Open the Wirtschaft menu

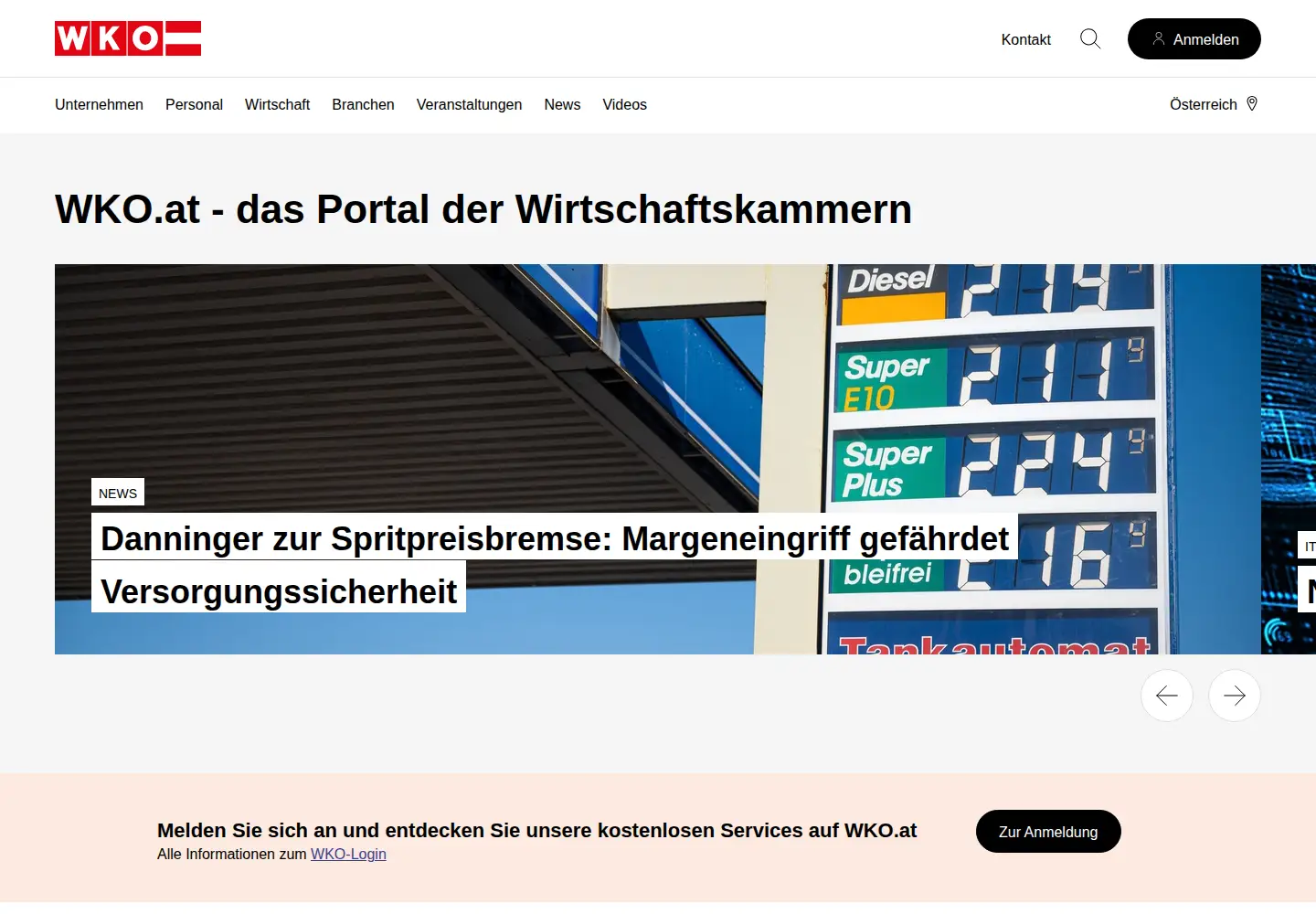click(277, 104)
